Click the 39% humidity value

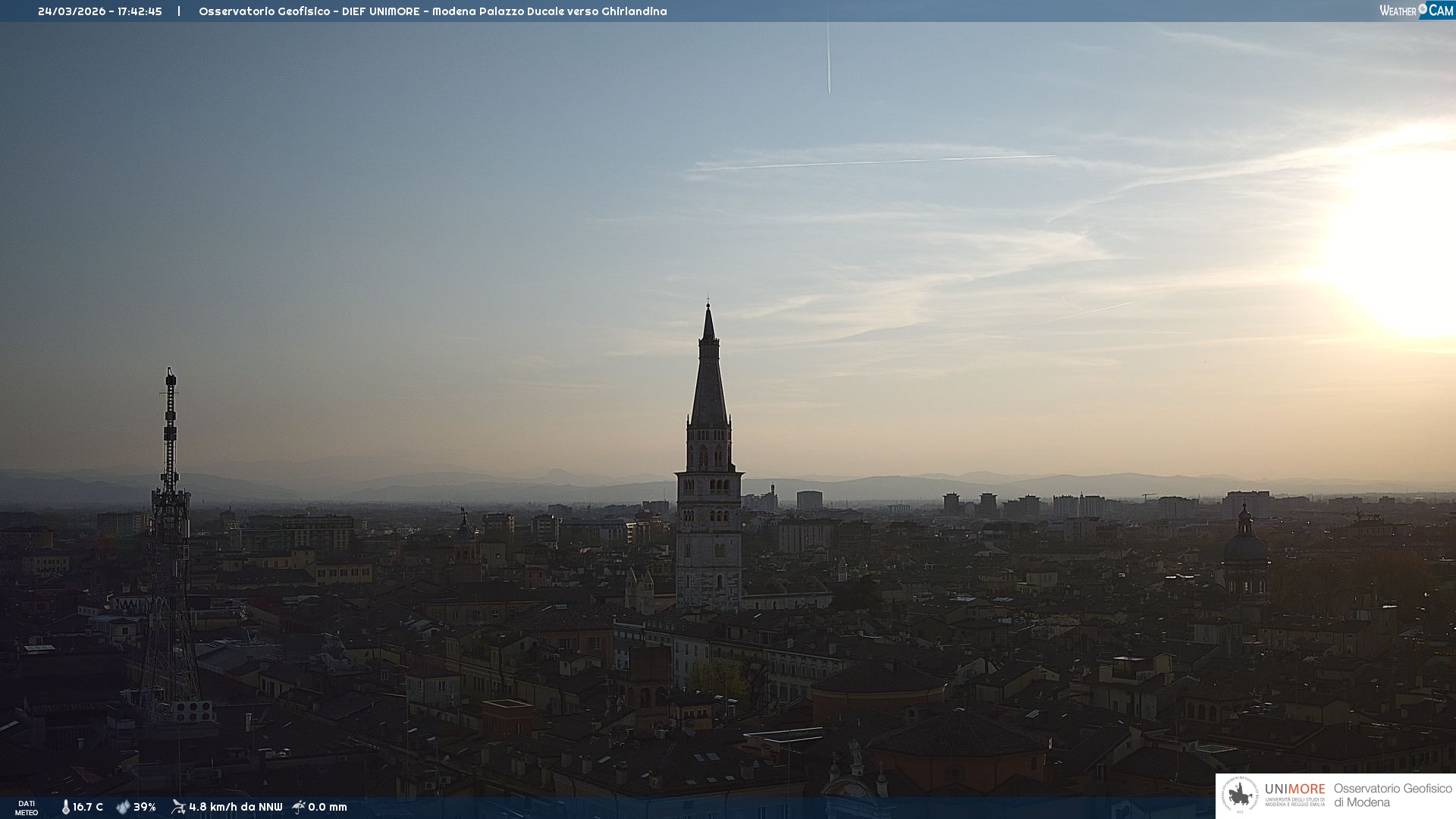click(145, 807)
